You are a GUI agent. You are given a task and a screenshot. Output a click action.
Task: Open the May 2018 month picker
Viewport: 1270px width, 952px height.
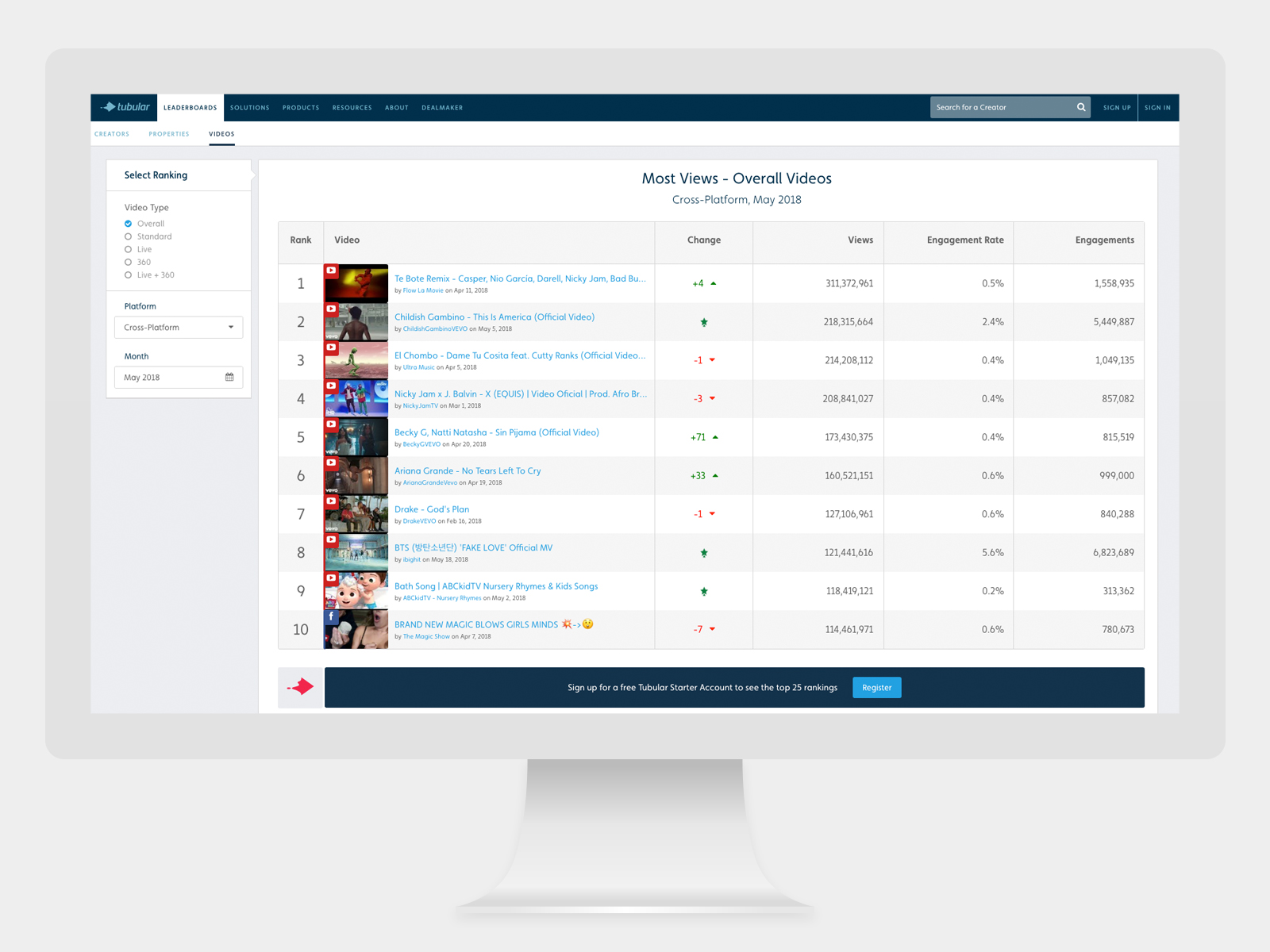tap(179, 377)
